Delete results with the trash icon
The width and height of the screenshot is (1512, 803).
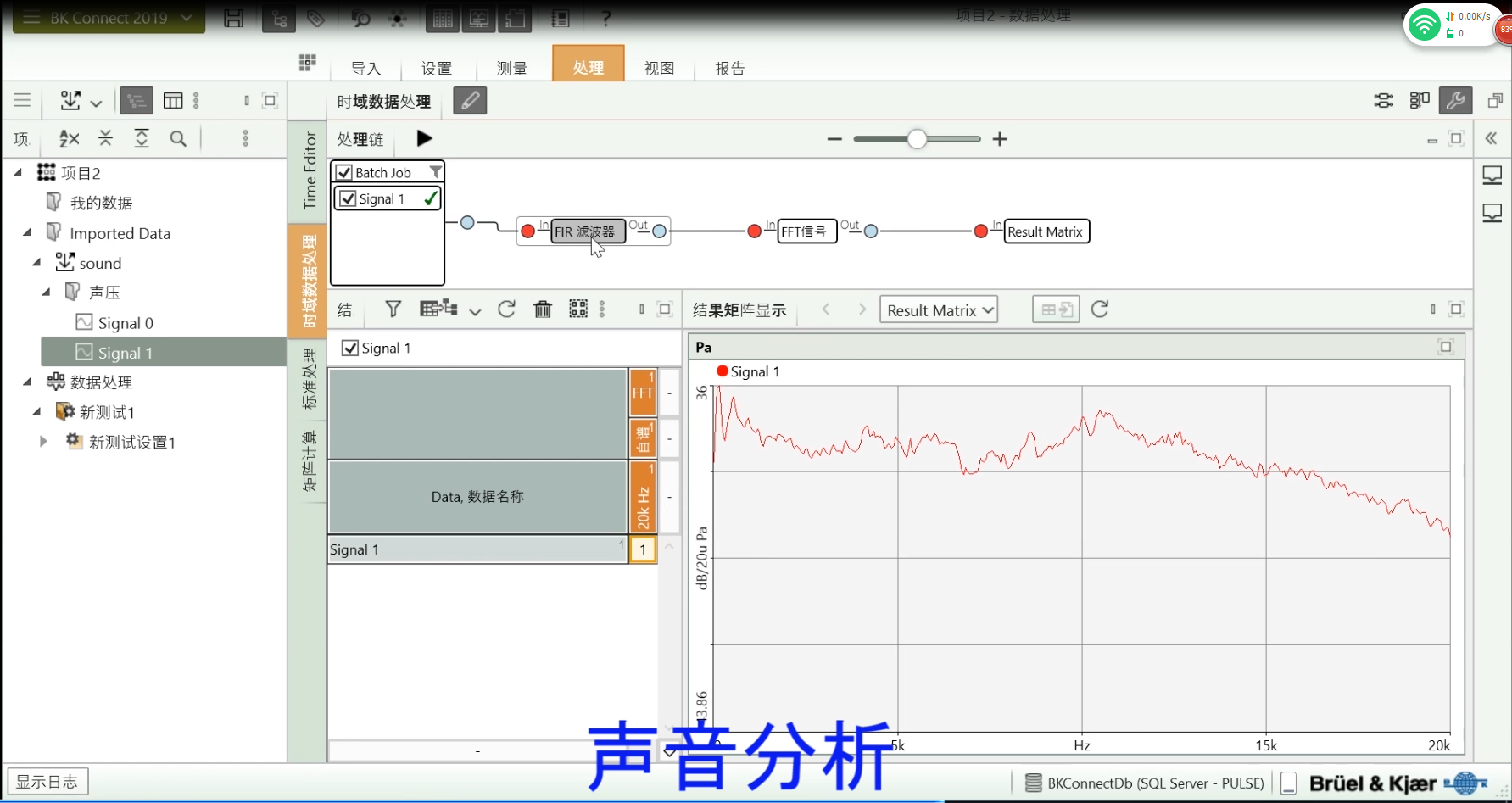[543, 309]
